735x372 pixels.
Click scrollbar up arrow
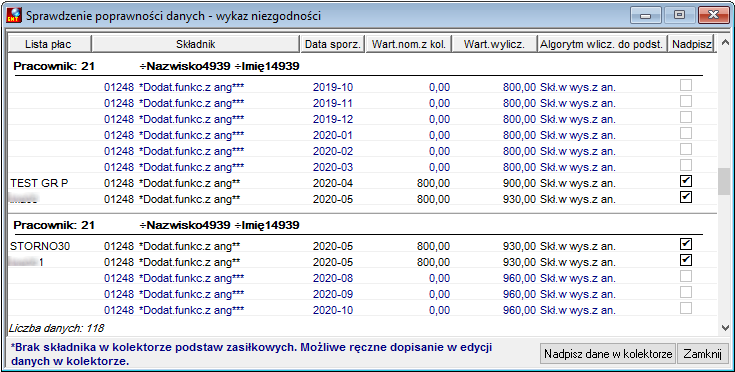pyautogui.click(x=725, y=43)
